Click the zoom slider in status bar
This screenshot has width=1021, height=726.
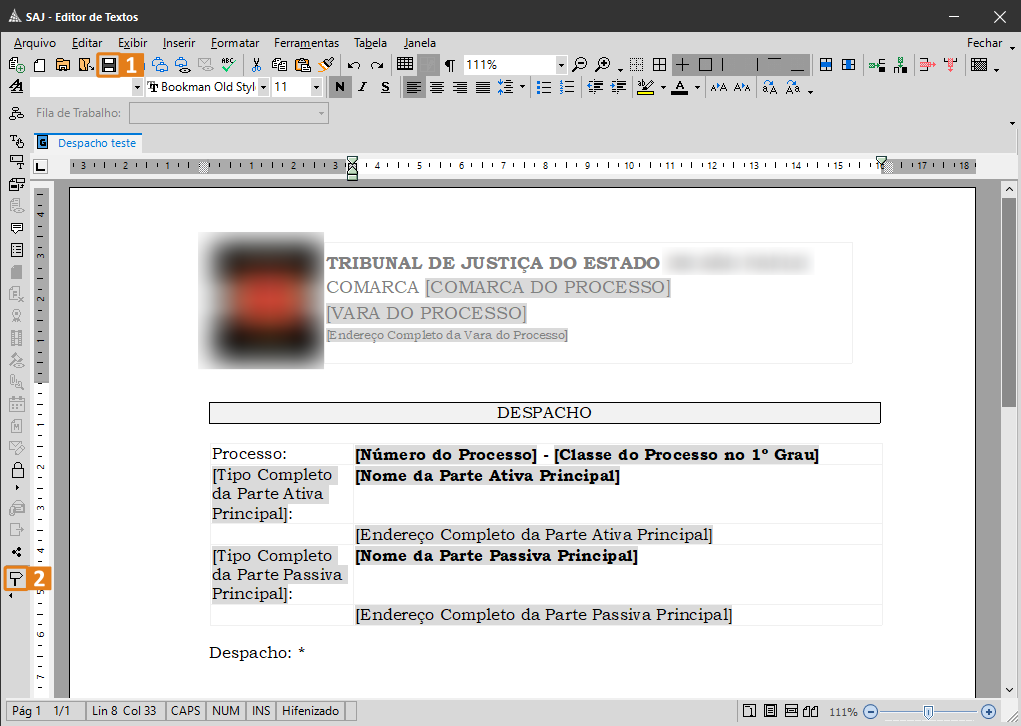tap(928, 712)
